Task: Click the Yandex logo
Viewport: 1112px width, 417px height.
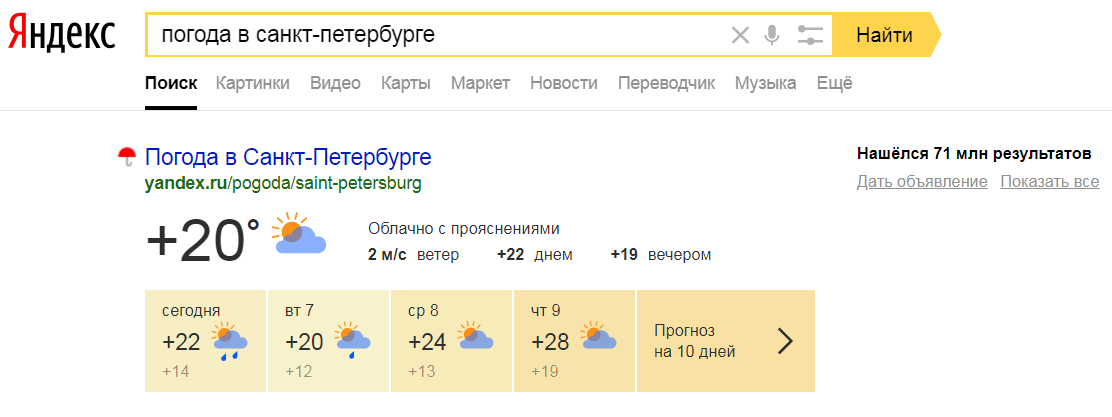Action: (x=62, y=33)
